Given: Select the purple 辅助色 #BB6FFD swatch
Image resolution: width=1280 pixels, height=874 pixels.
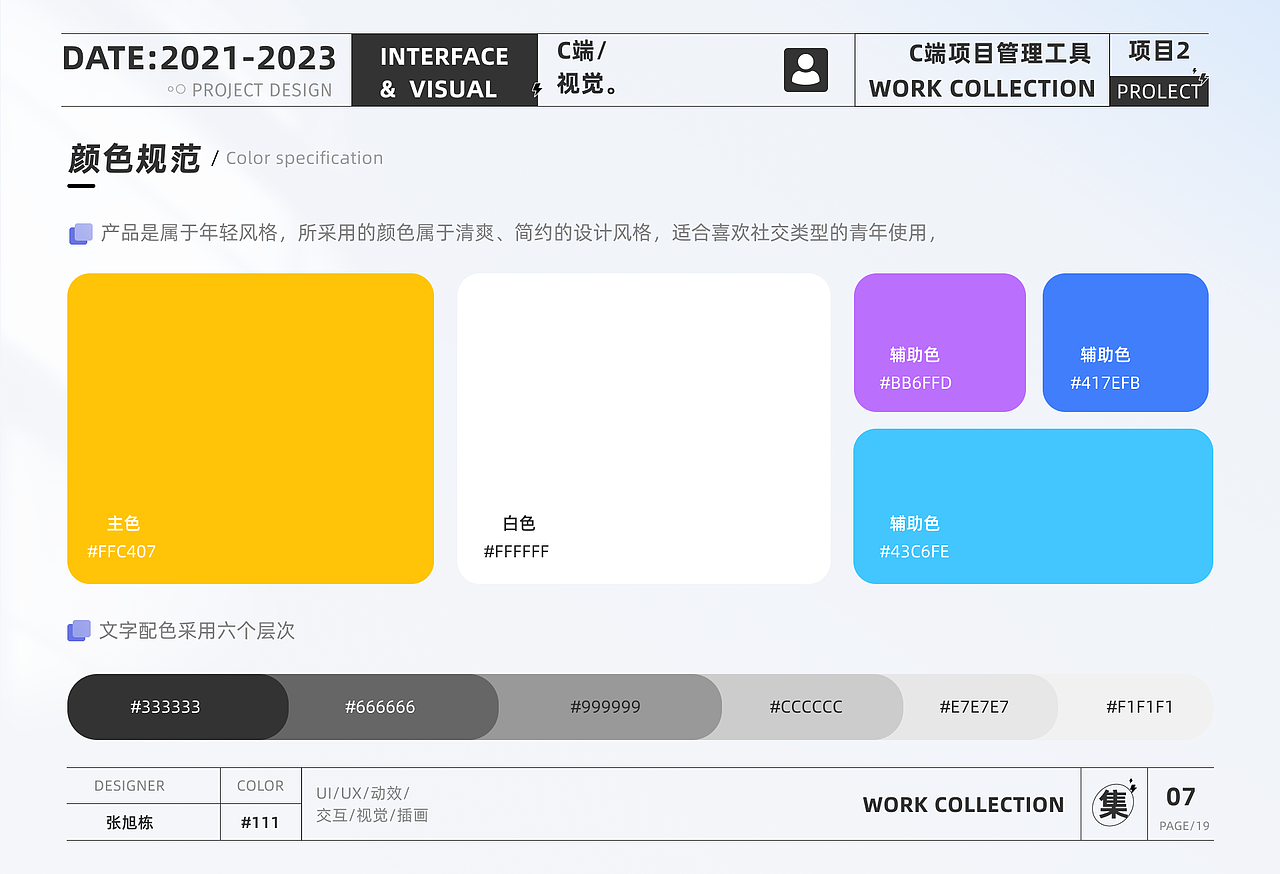Looking at the screenshot, I should (x=939, y=342).
